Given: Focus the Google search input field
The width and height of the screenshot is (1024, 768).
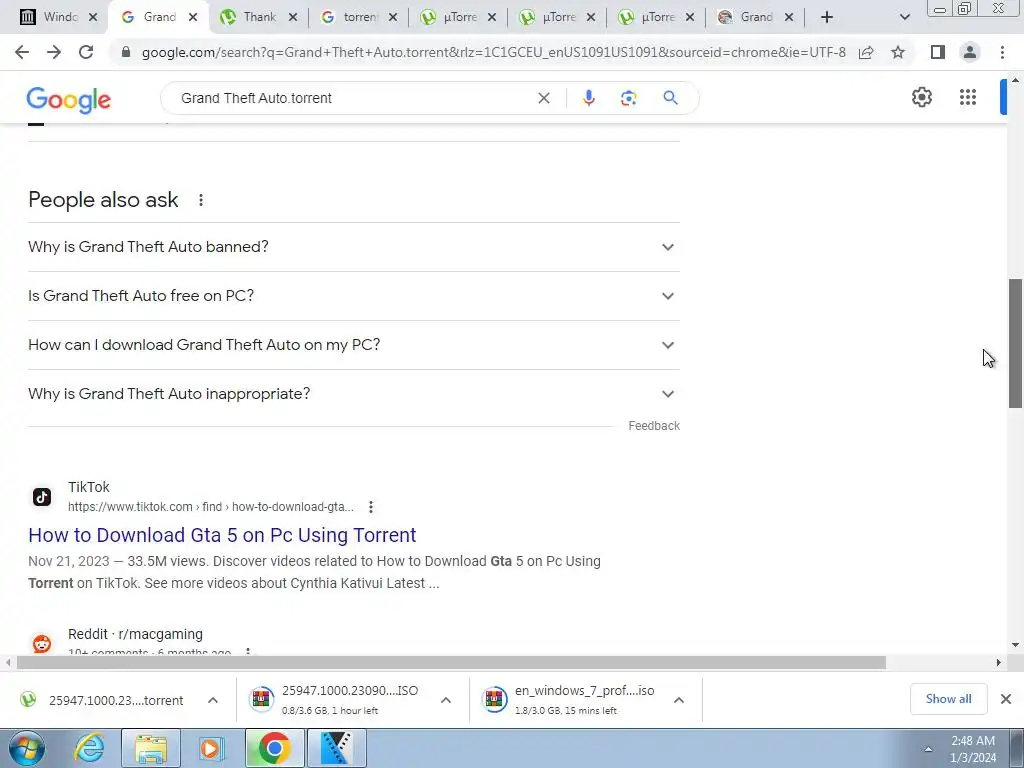Looking at the screenshot, I should tap(353, 98).
